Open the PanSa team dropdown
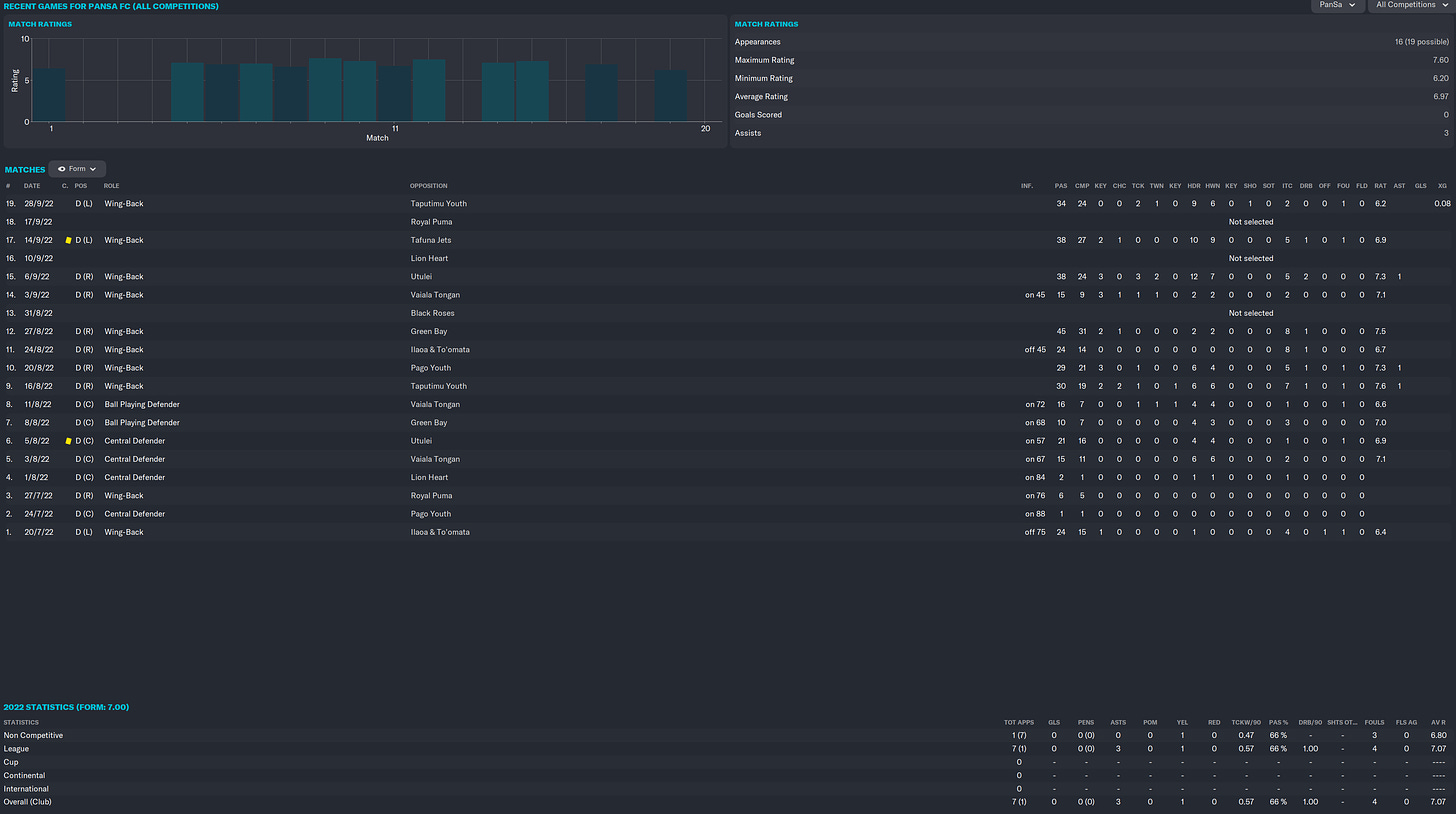 coord(1338,5)
